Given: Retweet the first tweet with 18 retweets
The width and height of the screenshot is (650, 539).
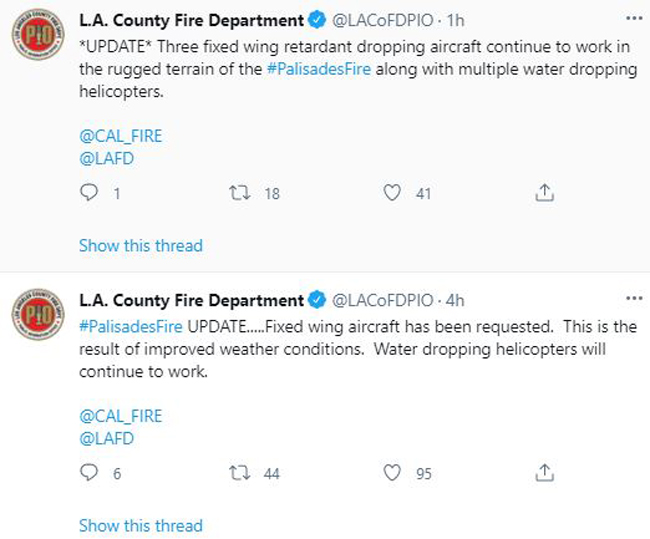Looking at the screenshot, I should (x=240, y=193).
